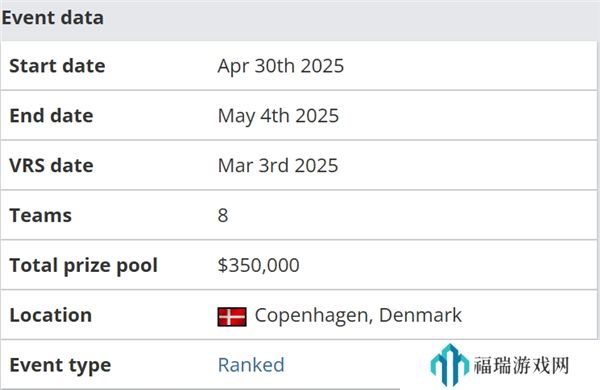Click the End date label

click(51, 116)
